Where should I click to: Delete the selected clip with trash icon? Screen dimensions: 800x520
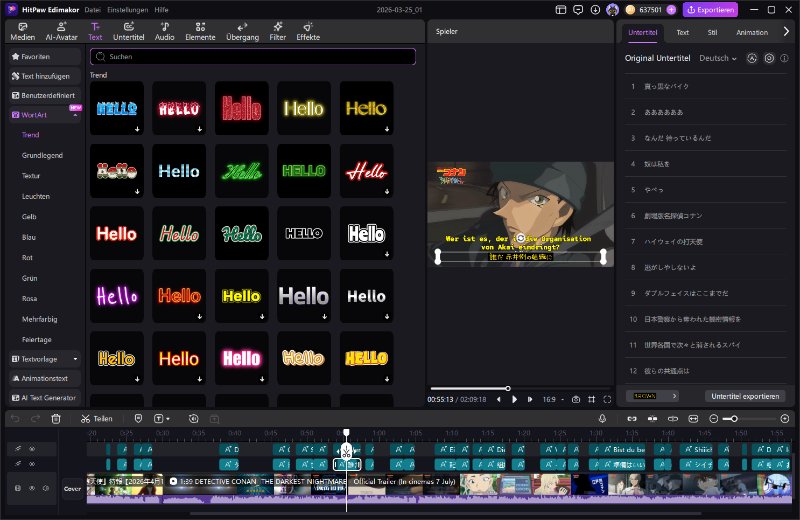point(56,418)
